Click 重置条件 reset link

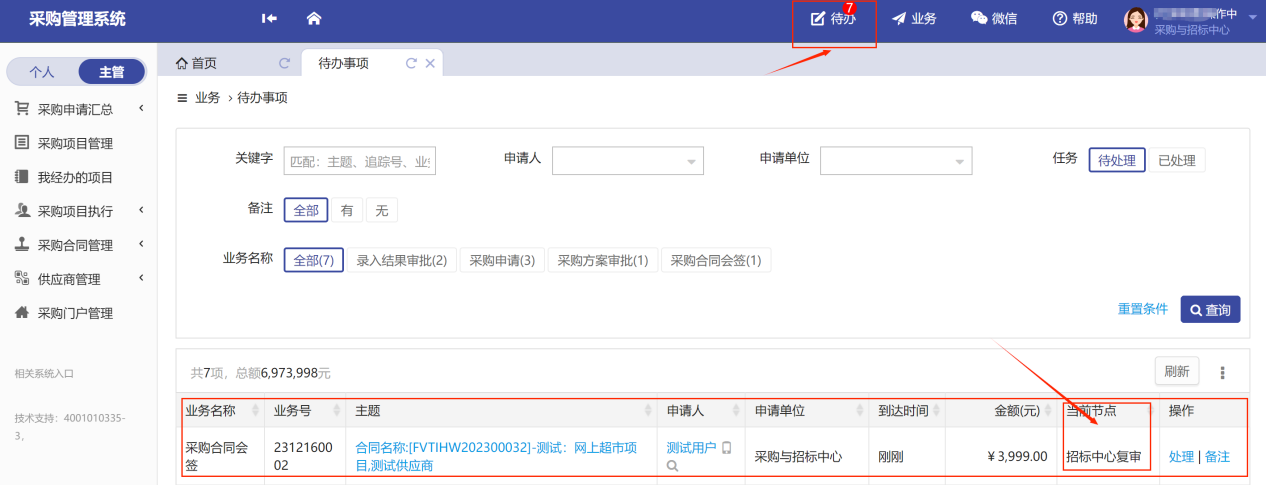tap(1142, 309)
